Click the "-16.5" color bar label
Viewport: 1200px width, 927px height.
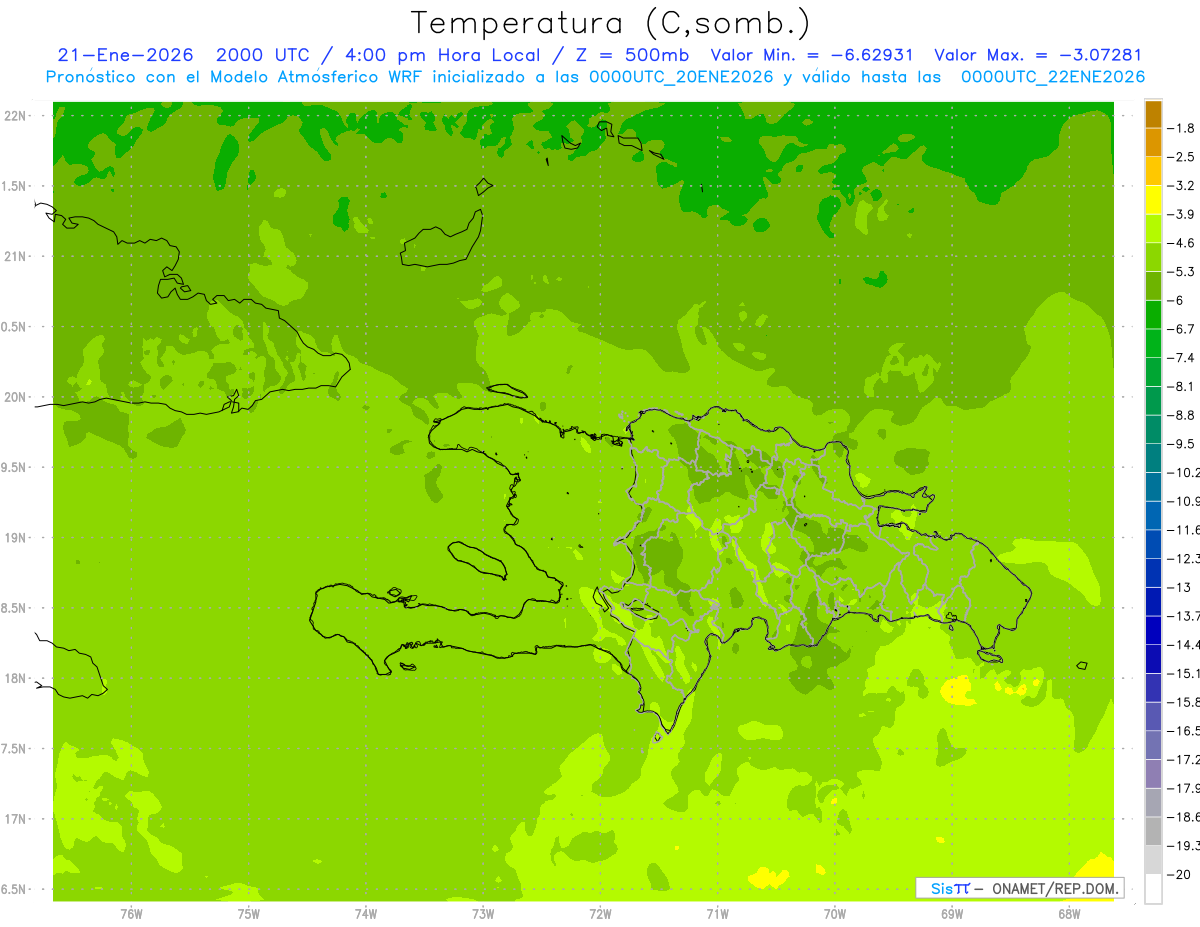click(1184, 731)
